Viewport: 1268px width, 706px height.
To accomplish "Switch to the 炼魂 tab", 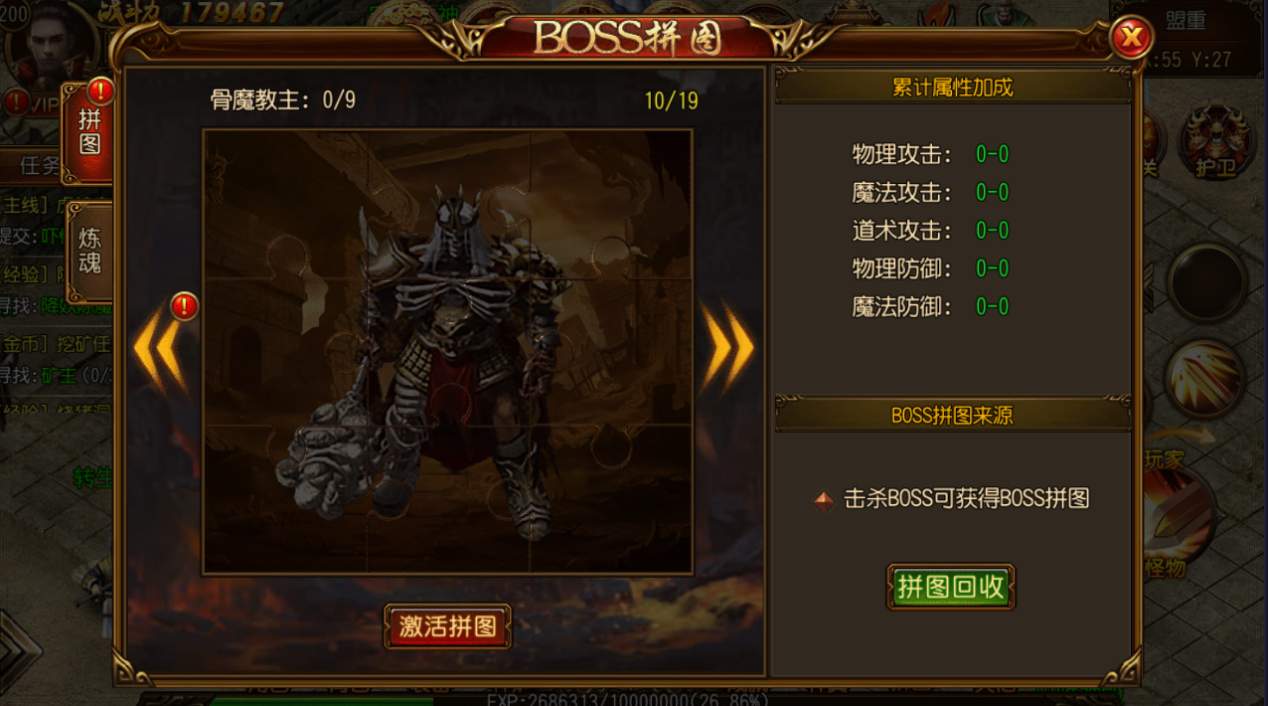I will pyautogui.click(x=89, y=250).
